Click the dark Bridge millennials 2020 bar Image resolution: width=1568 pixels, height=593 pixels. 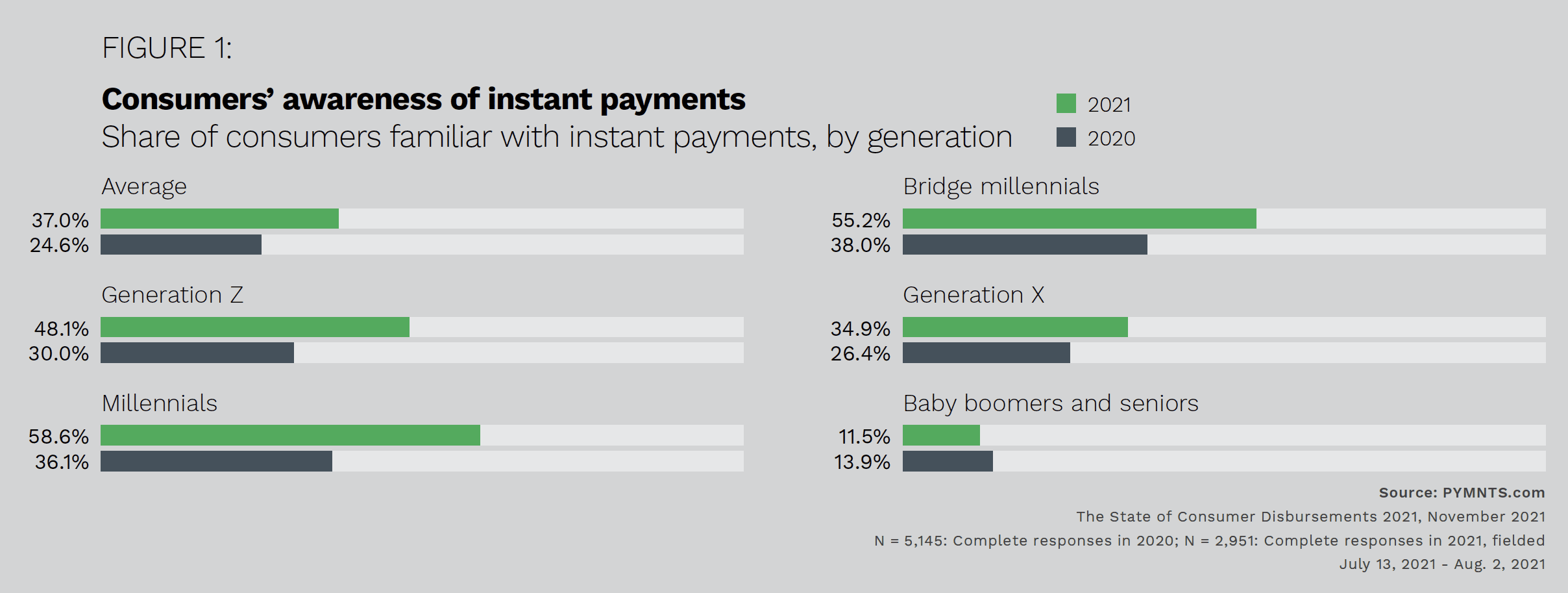(x=1025, y=245)
